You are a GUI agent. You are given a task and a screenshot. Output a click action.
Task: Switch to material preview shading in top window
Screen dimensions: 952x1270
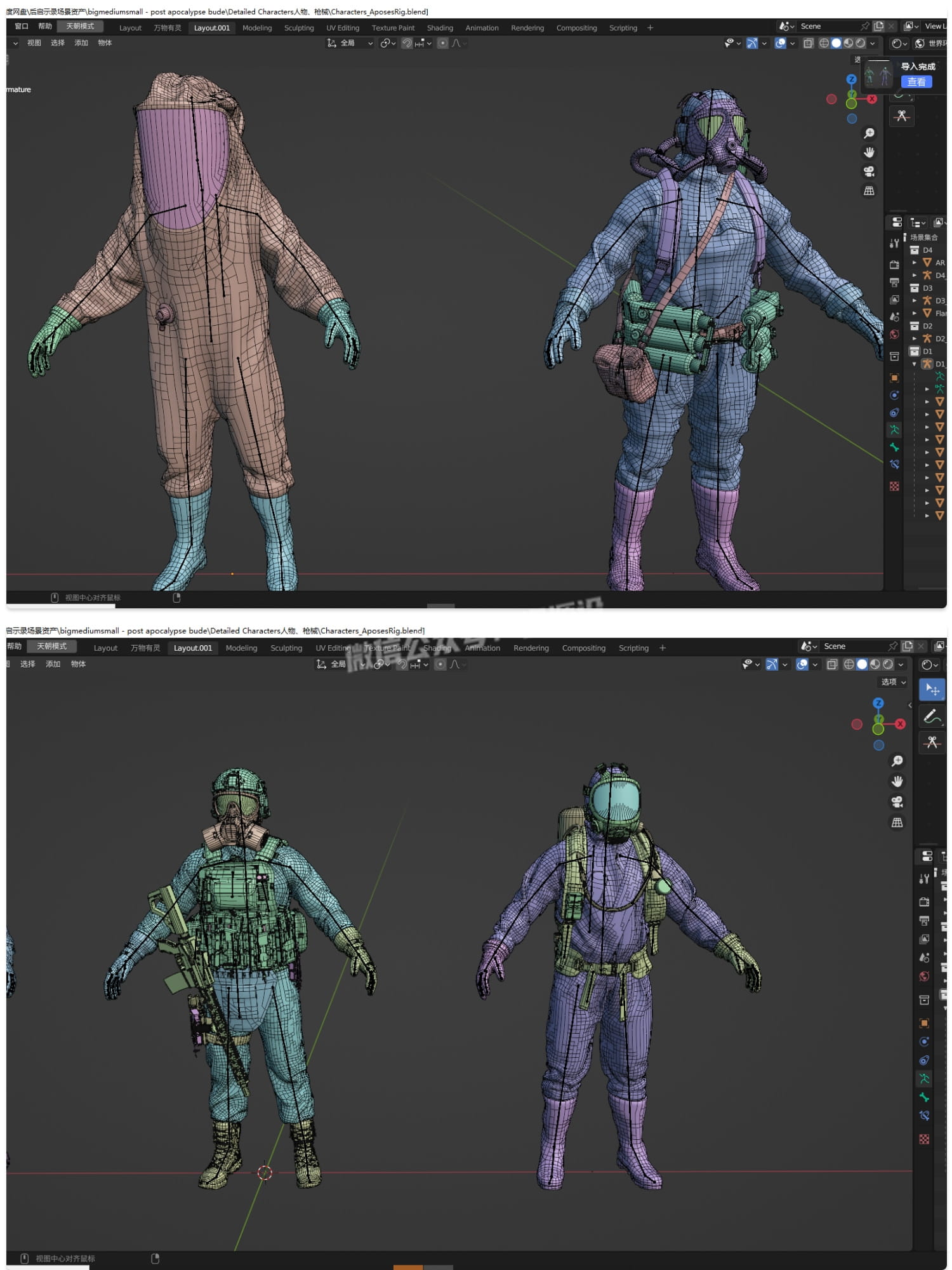click(849, 43)
